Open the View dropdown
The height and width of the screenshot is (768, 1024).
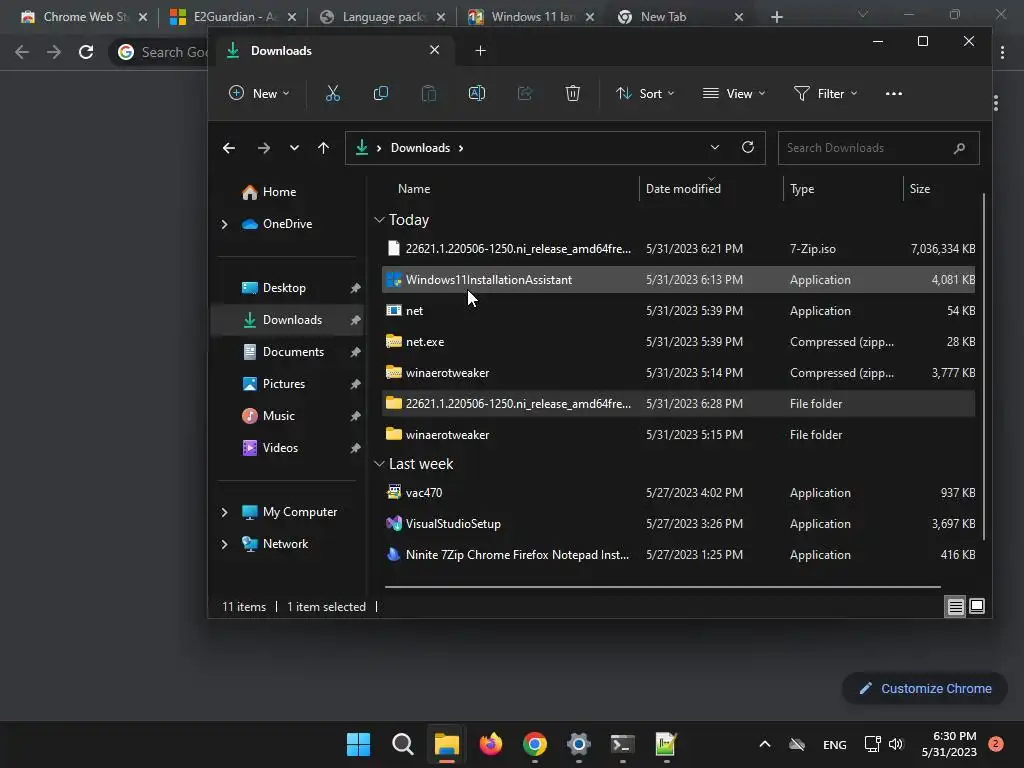pyautogui.click(x=733, y=93)
